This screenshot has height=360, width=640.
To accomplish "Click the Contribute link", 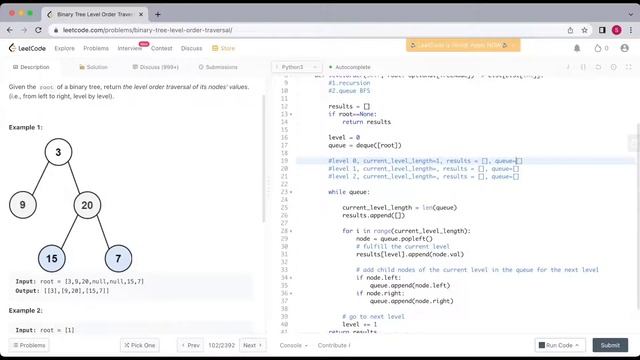I will point(334,345).
